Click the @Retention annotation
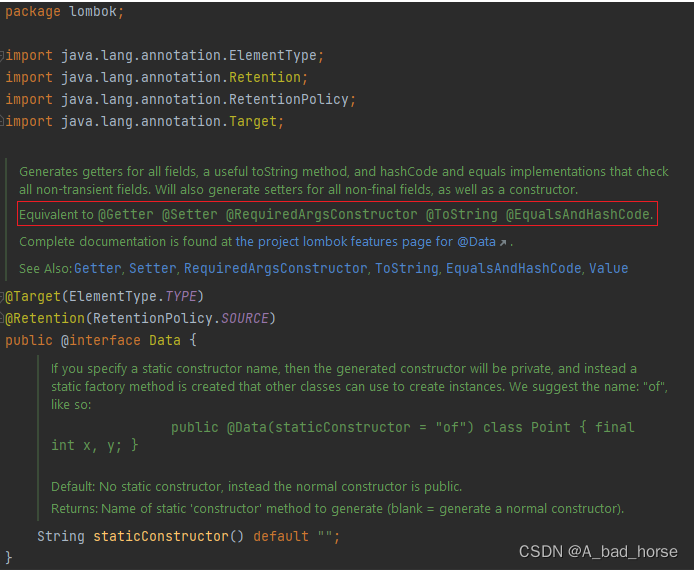This screenshot has height=570, width=694. click(45, 318)
